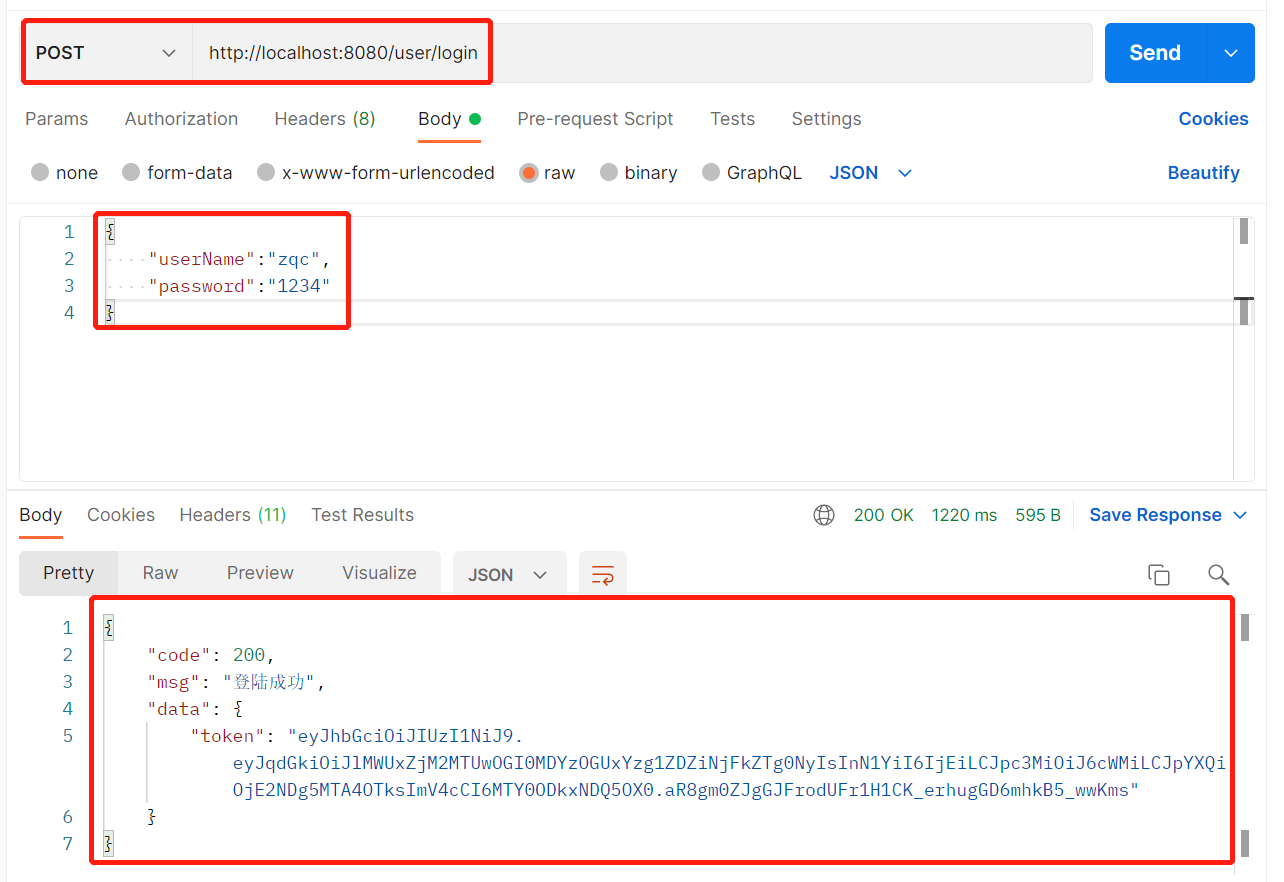
Task: Open the response JSON format dropdown
Action: (x=509, y=574)
